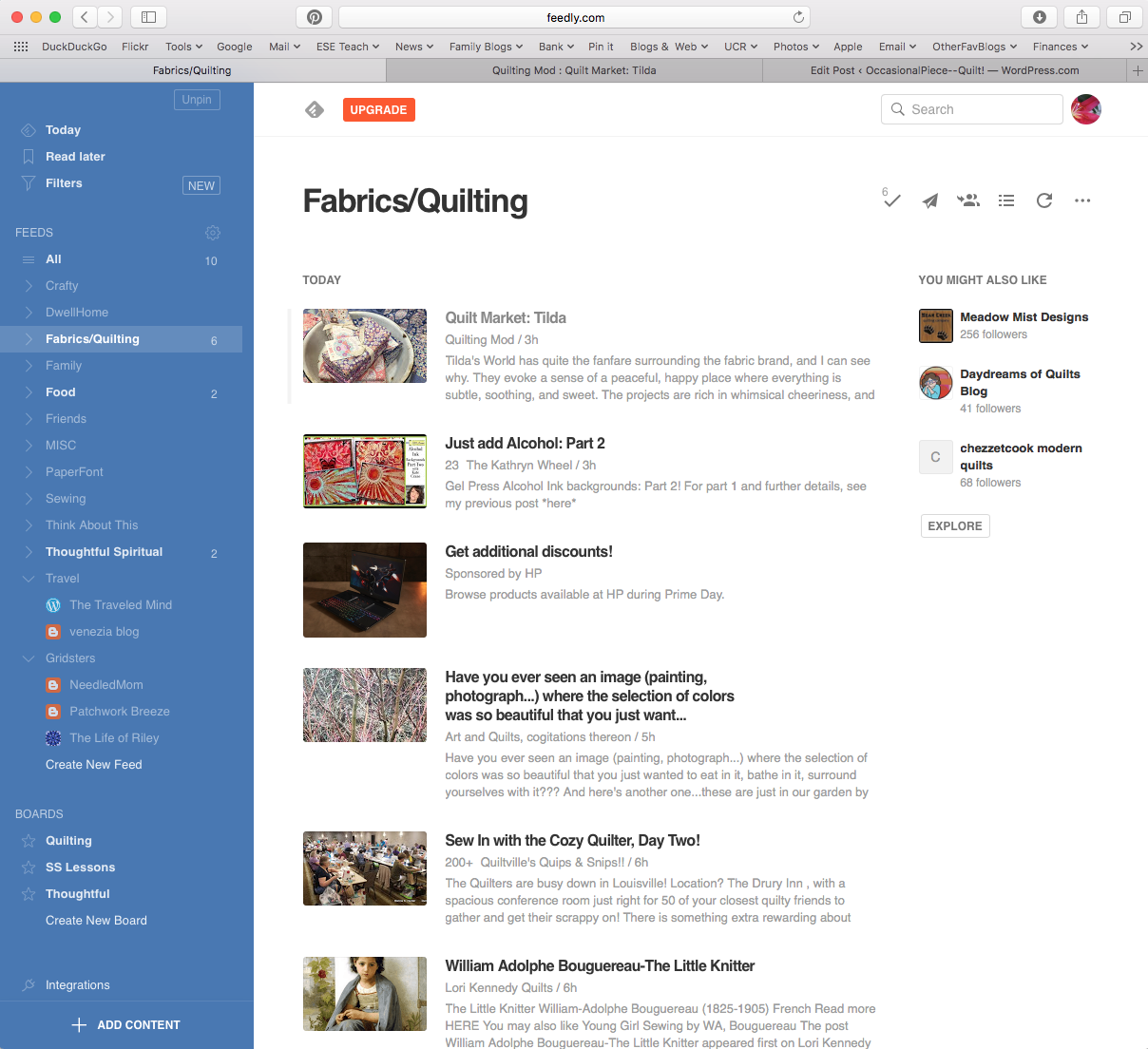Viewport: 1148px width, 1049px height.
Task: Open Read later bookmark section
Action: tap(75, 156)
